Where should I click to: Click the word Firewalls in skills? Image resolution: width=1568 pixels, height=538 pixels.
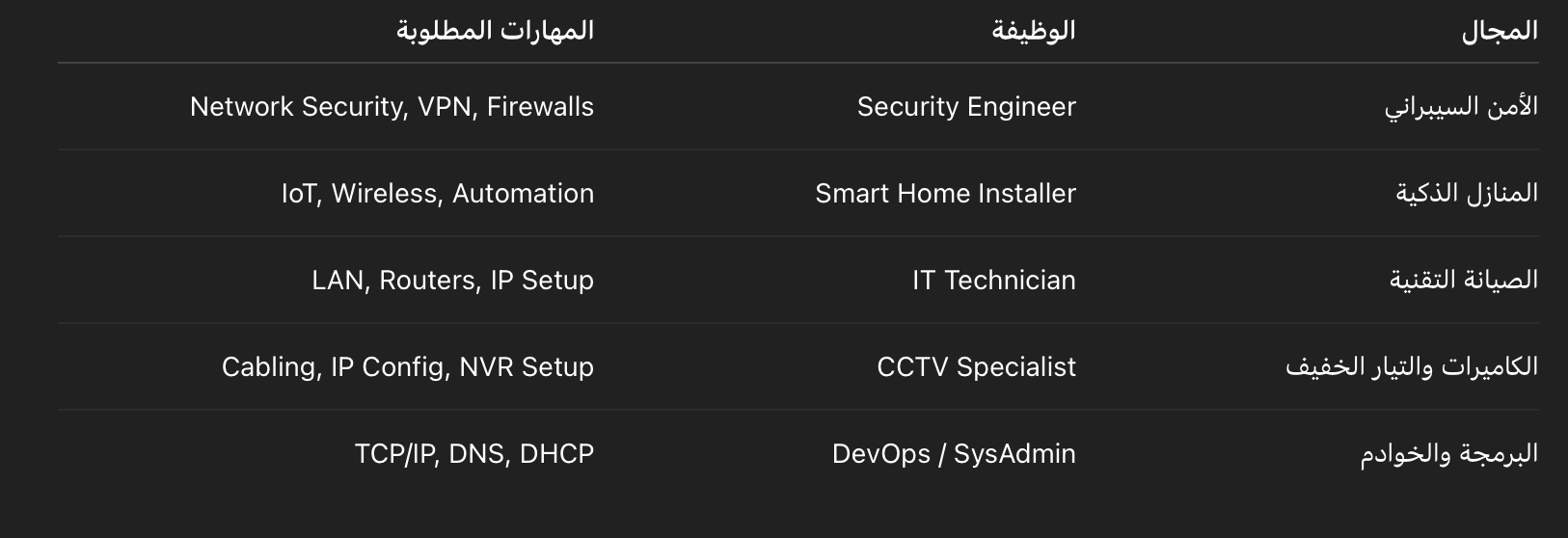click(x=540, y=107)
